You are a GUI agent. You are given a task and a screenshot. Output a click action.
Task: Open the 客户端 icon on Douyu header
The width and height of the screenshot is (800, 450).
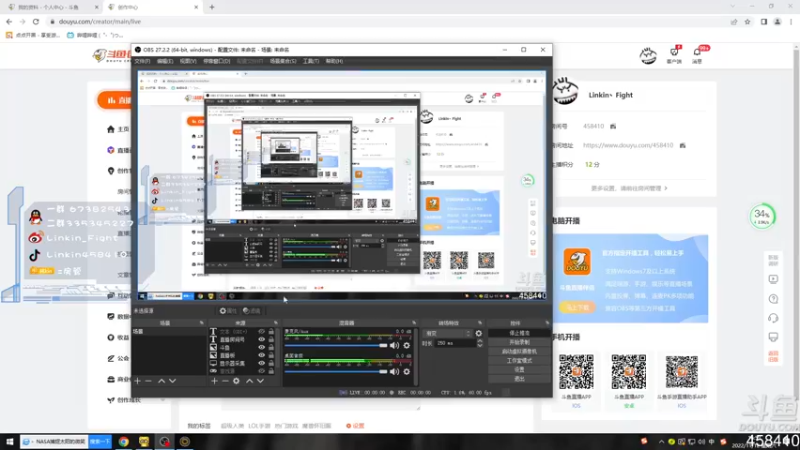(x=674, y=55)
